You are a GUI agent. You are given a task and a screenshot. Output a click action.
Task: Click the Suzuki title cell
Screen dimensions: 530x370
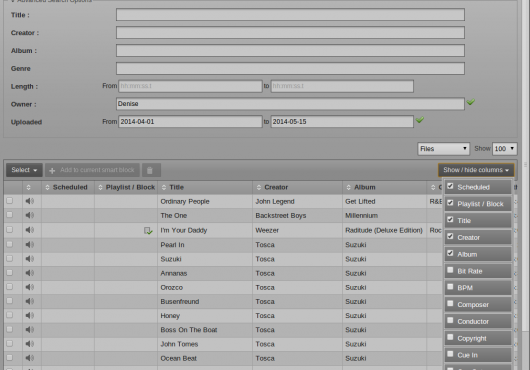coord(171,259)
